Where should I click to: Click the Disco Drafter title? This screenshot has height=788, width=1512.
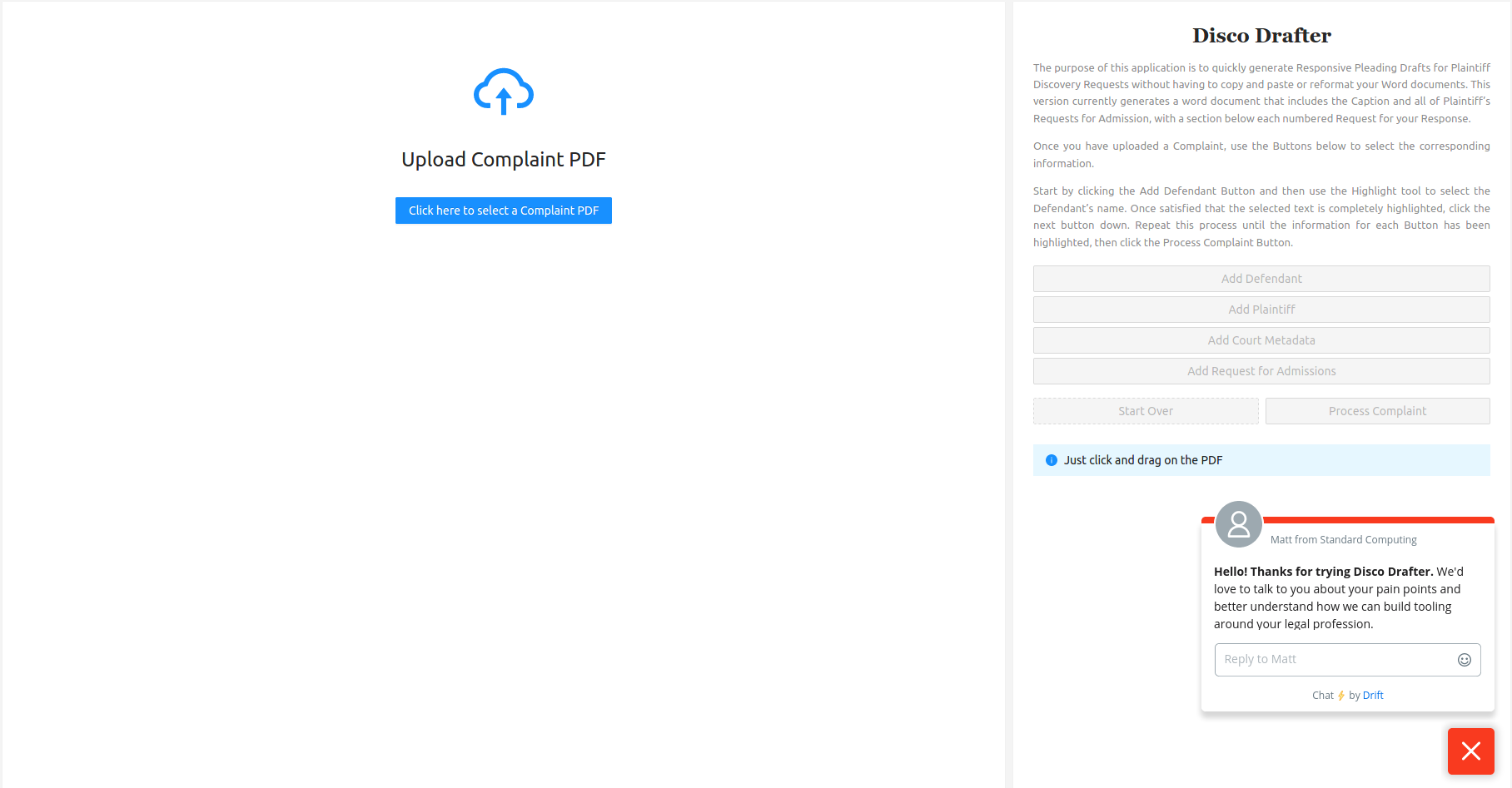(x=1261, y=36)
